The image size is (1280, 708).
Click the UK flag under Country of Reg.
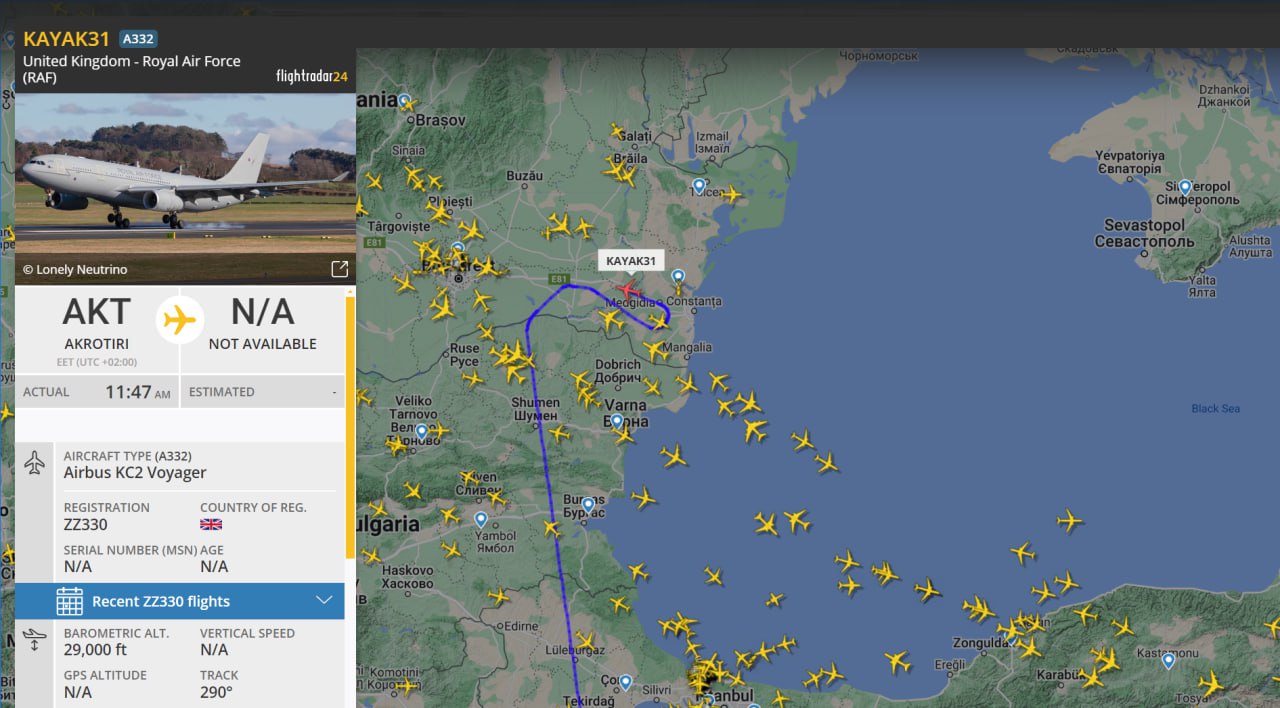(211, 524)
